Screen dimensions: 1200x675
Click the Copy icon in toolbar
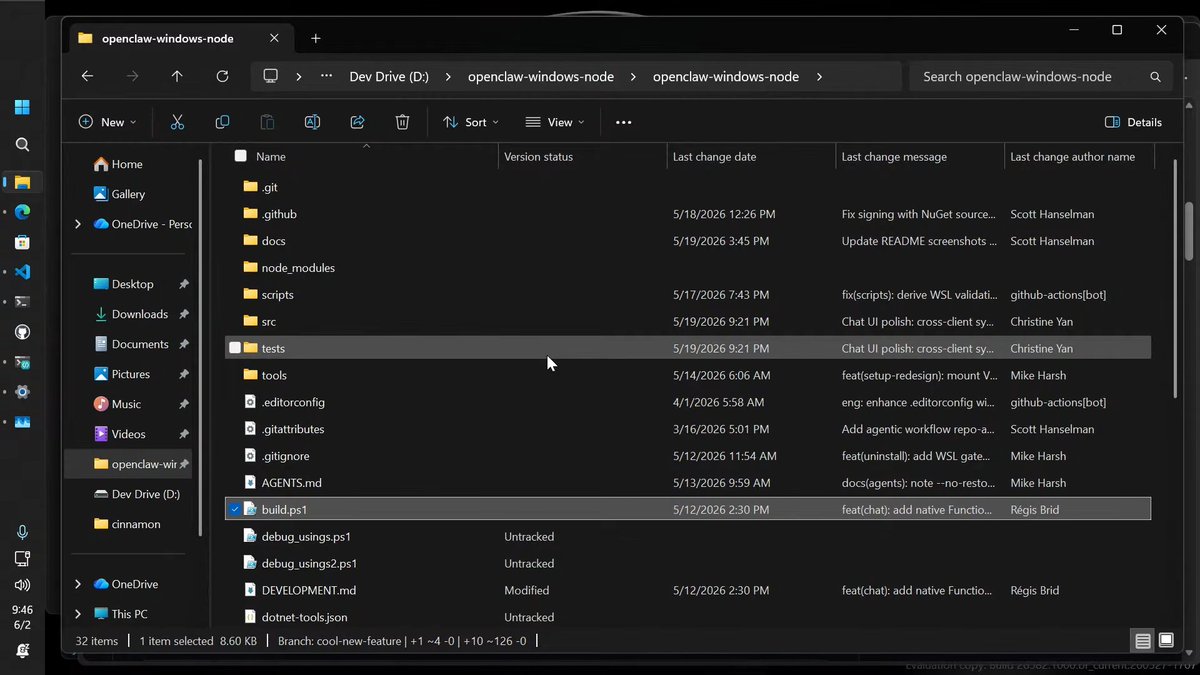click(x=222, y=122)
